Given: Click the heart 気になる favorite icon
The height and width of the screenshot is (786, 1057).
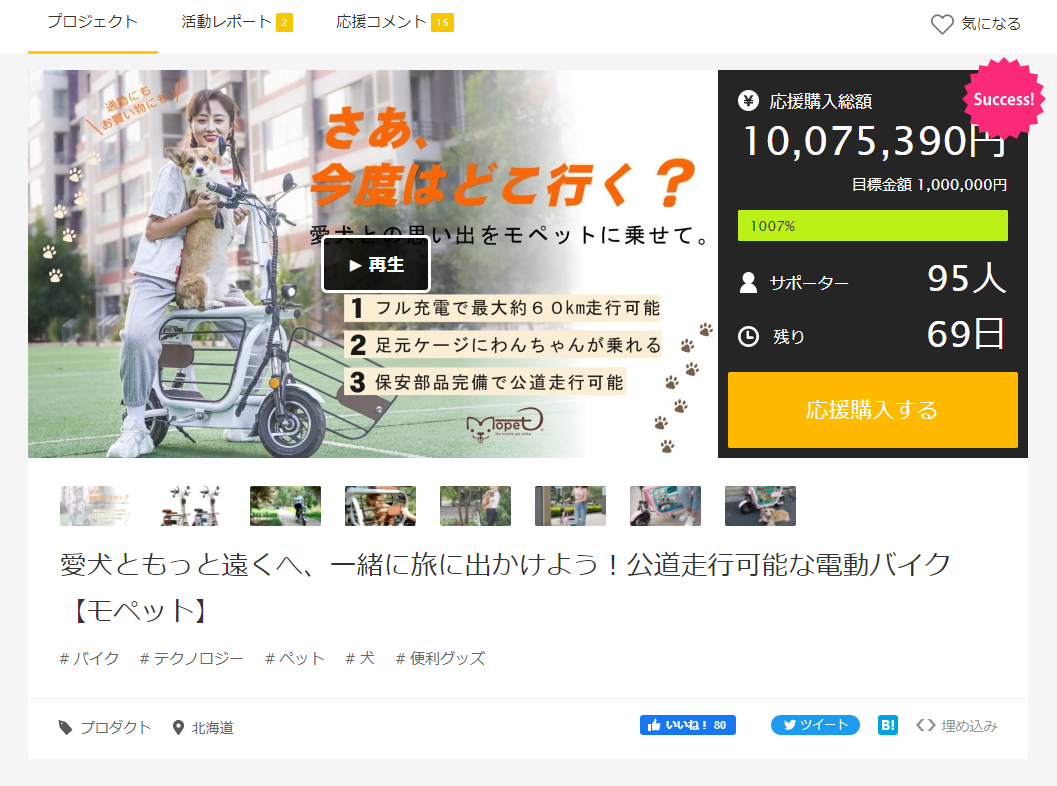Looking at the screenshot, I should (942, 24).
